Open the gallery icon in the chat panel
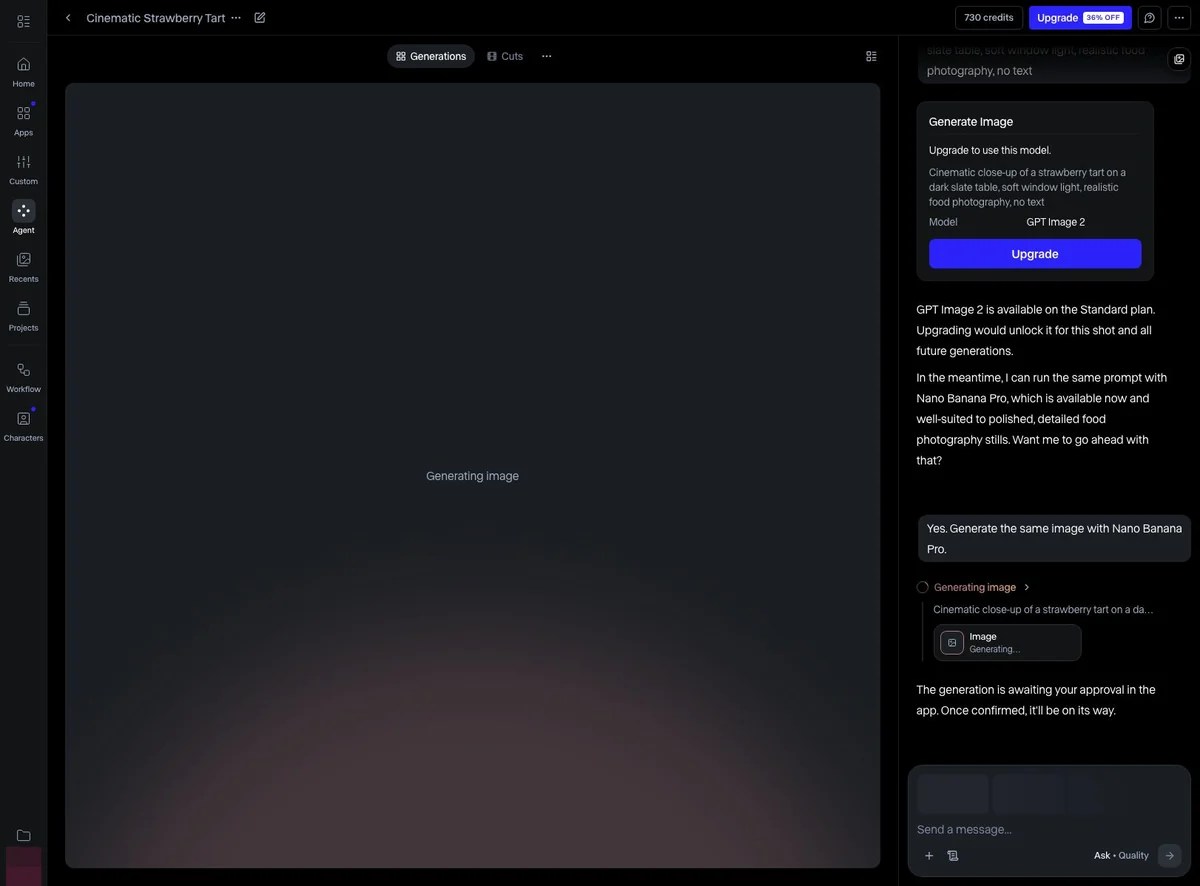 (1179, 59)
